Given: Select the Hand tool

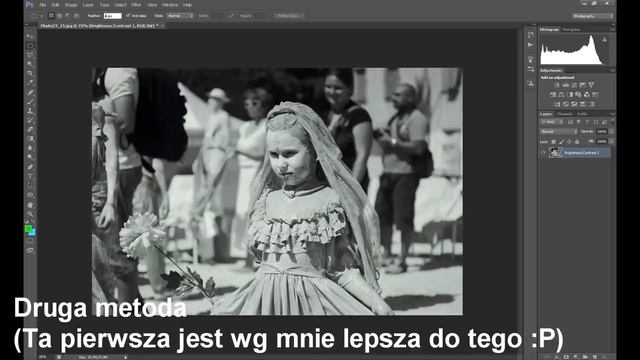Looking at the screenshot, I should click(30, 204).
